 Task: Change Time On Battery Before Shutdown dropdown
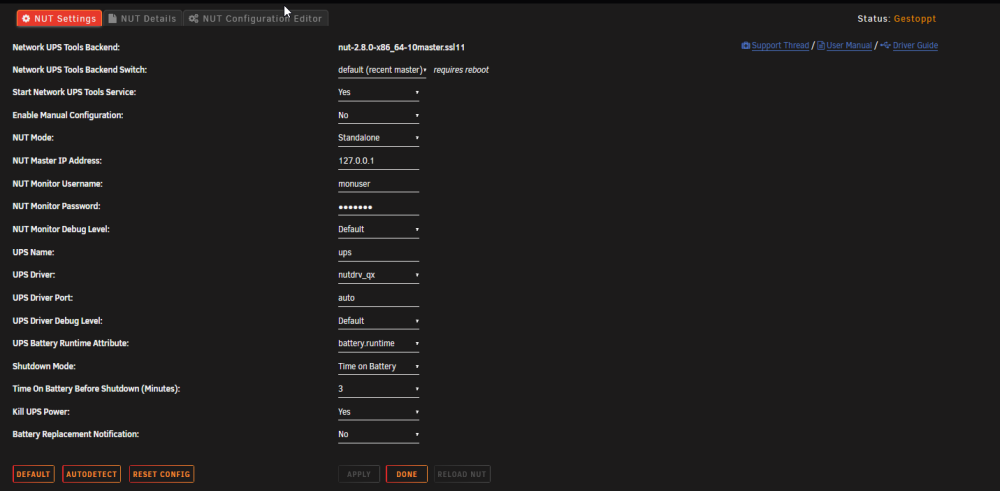[378, 389]
